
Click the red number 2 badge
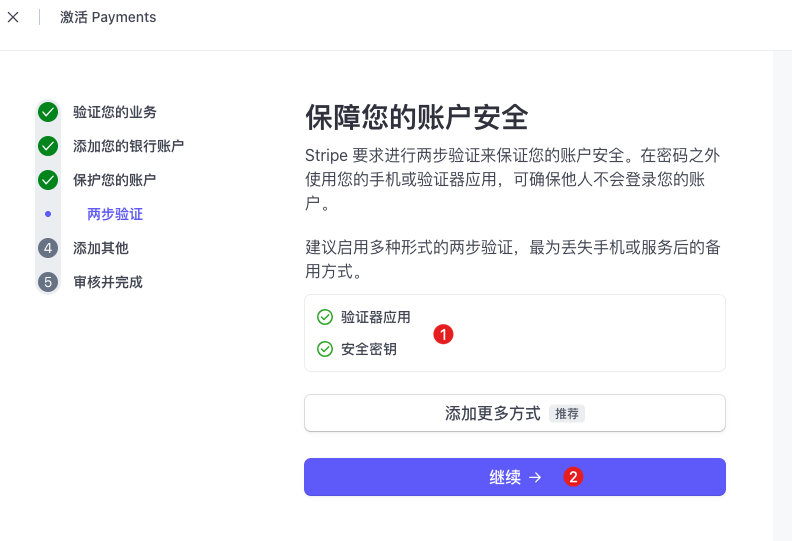(x=573, y=477)
